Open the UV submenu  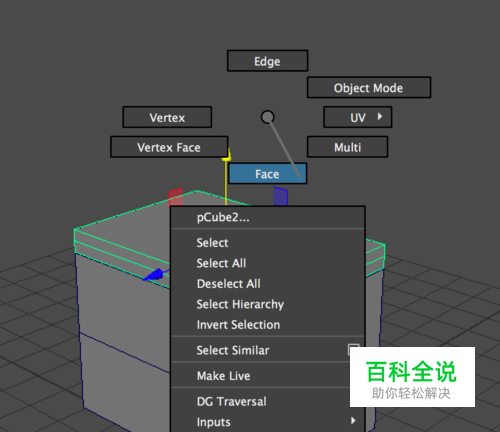[x=358, y=117]
